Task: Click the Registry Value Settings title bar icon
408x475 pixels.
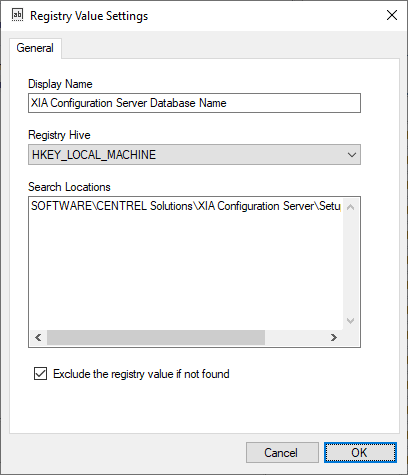Action: 17,15
